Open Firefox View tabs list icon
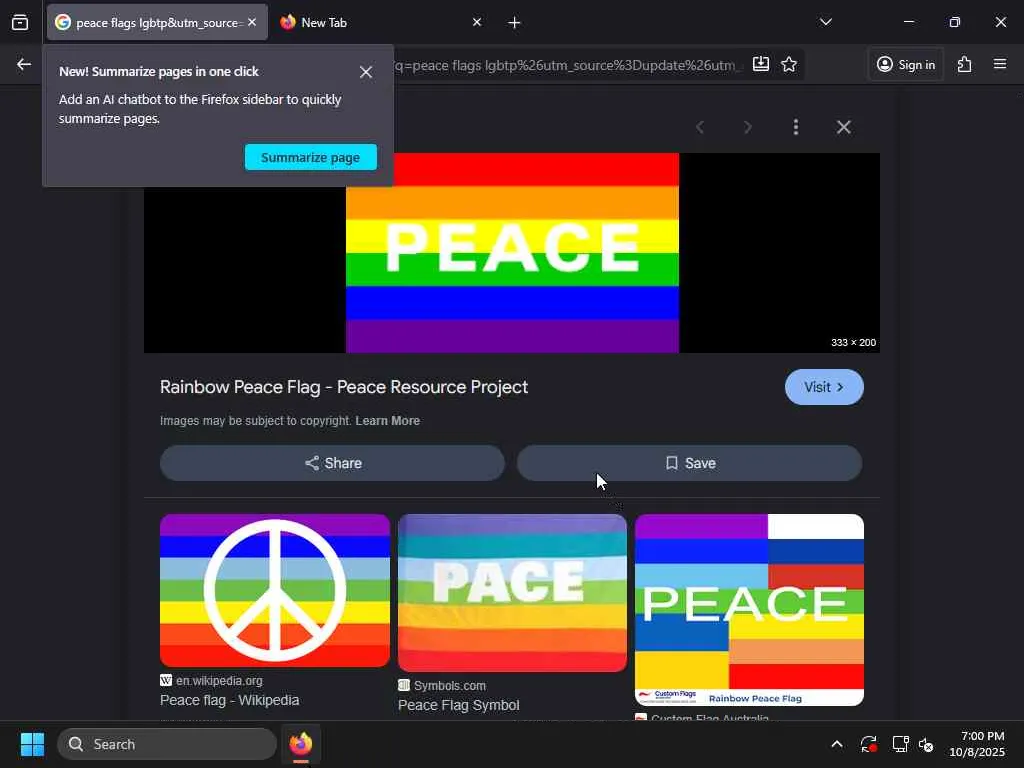Viewport: 1024px width, 768px height. (20, 23)
